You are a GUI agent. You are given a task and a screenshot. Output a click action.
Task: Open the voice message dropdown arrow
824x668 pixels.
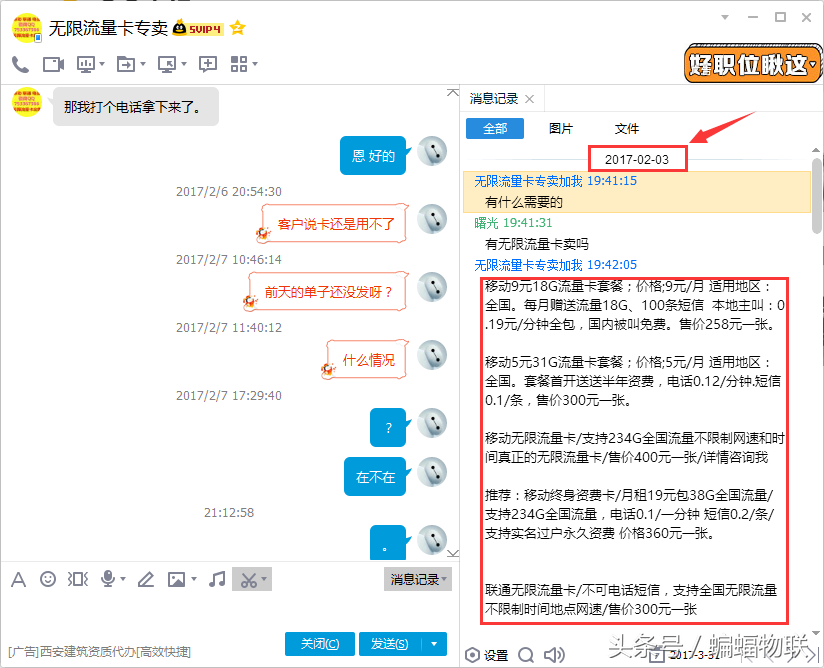123,578
